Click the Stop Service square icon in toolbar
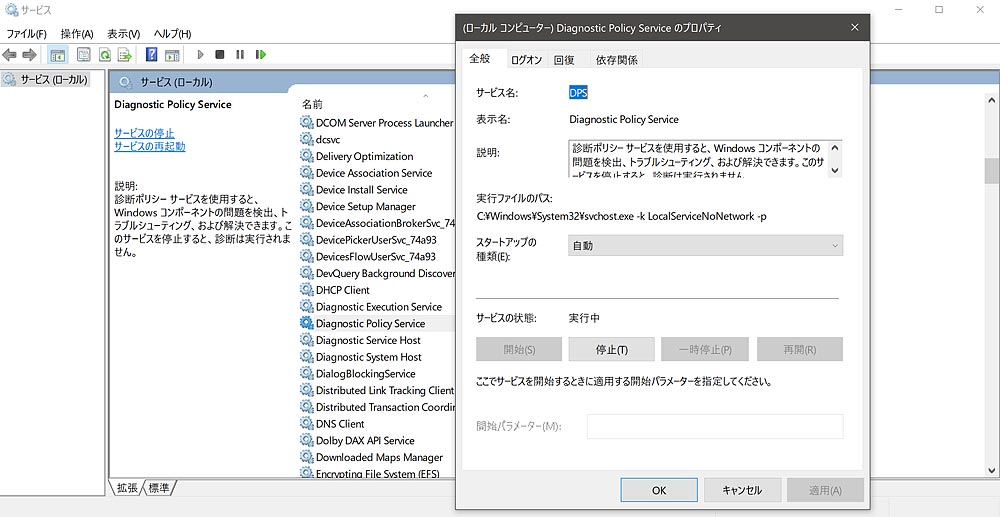 click(220, 55)
